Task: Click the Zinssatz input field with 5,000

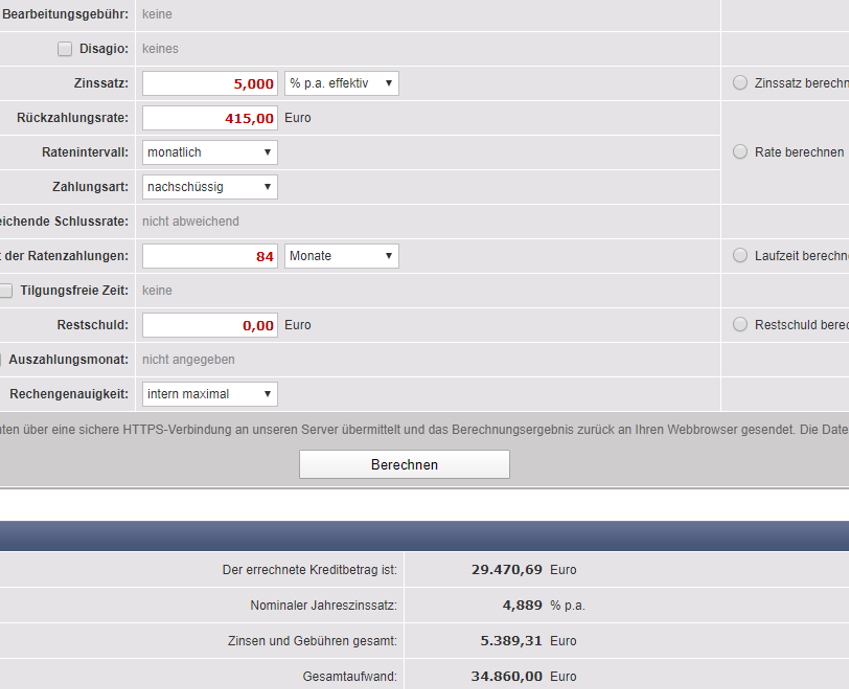Action: (x=210, y=84)
